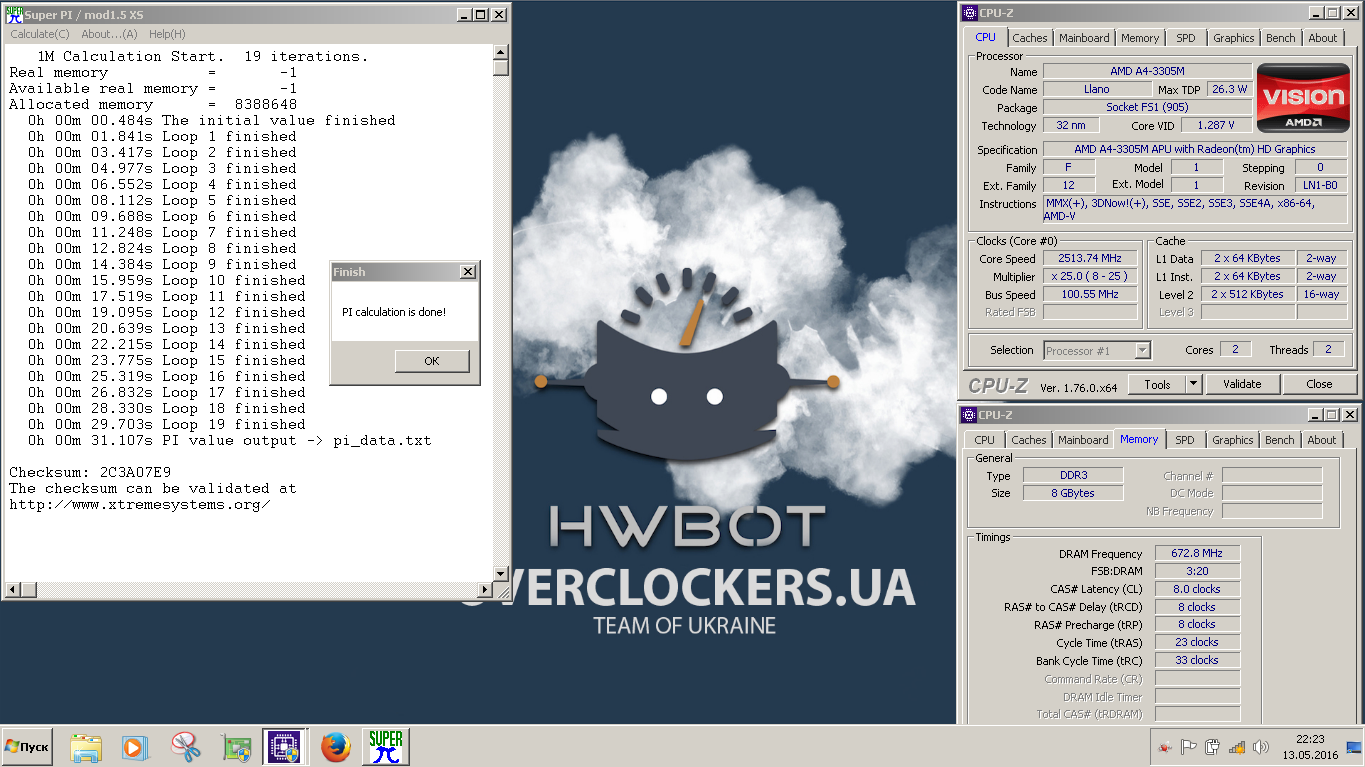Open the Пуск start menu

point(27,747)
